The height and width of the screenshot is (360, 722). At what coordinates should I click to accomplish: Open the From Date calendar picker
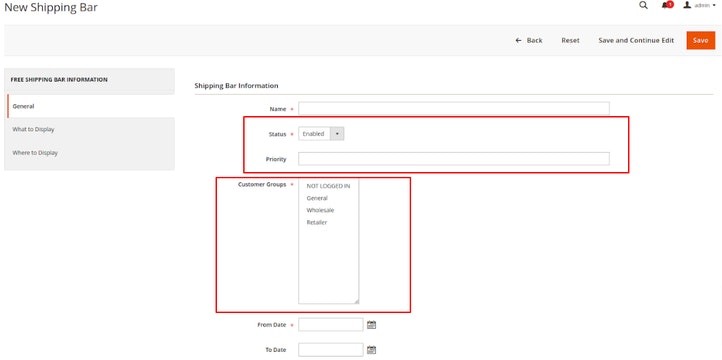tap(372, 325)
